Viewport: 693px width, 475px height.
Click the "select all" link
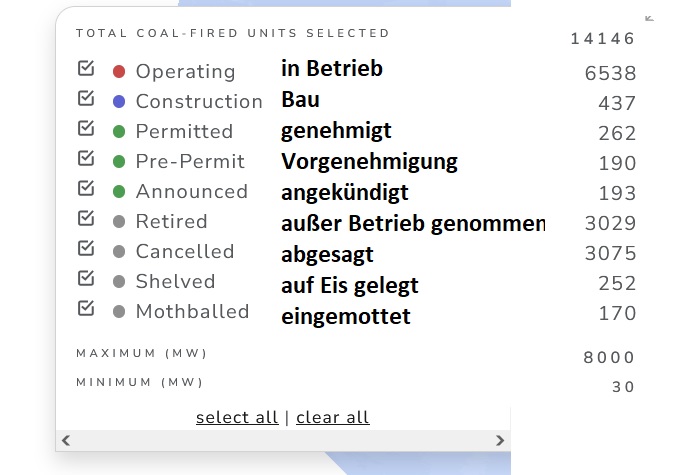point(237,417)
